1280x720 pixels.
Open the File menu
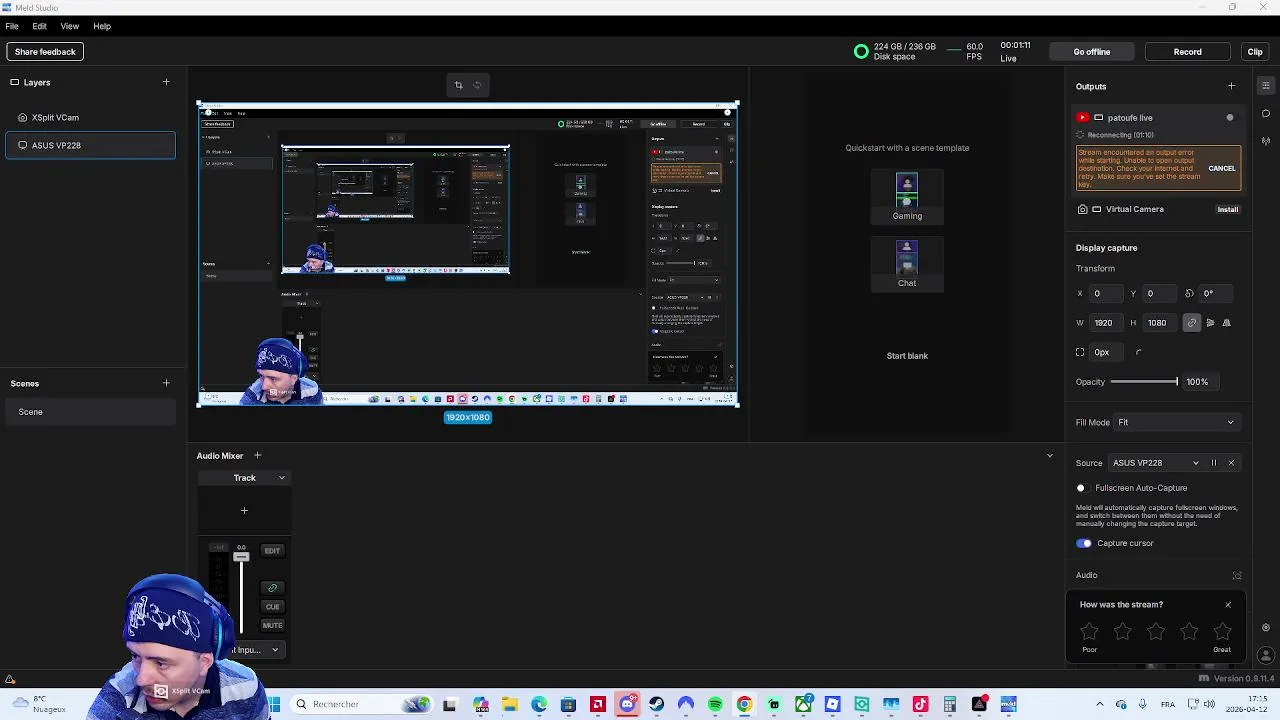[12, 26]
